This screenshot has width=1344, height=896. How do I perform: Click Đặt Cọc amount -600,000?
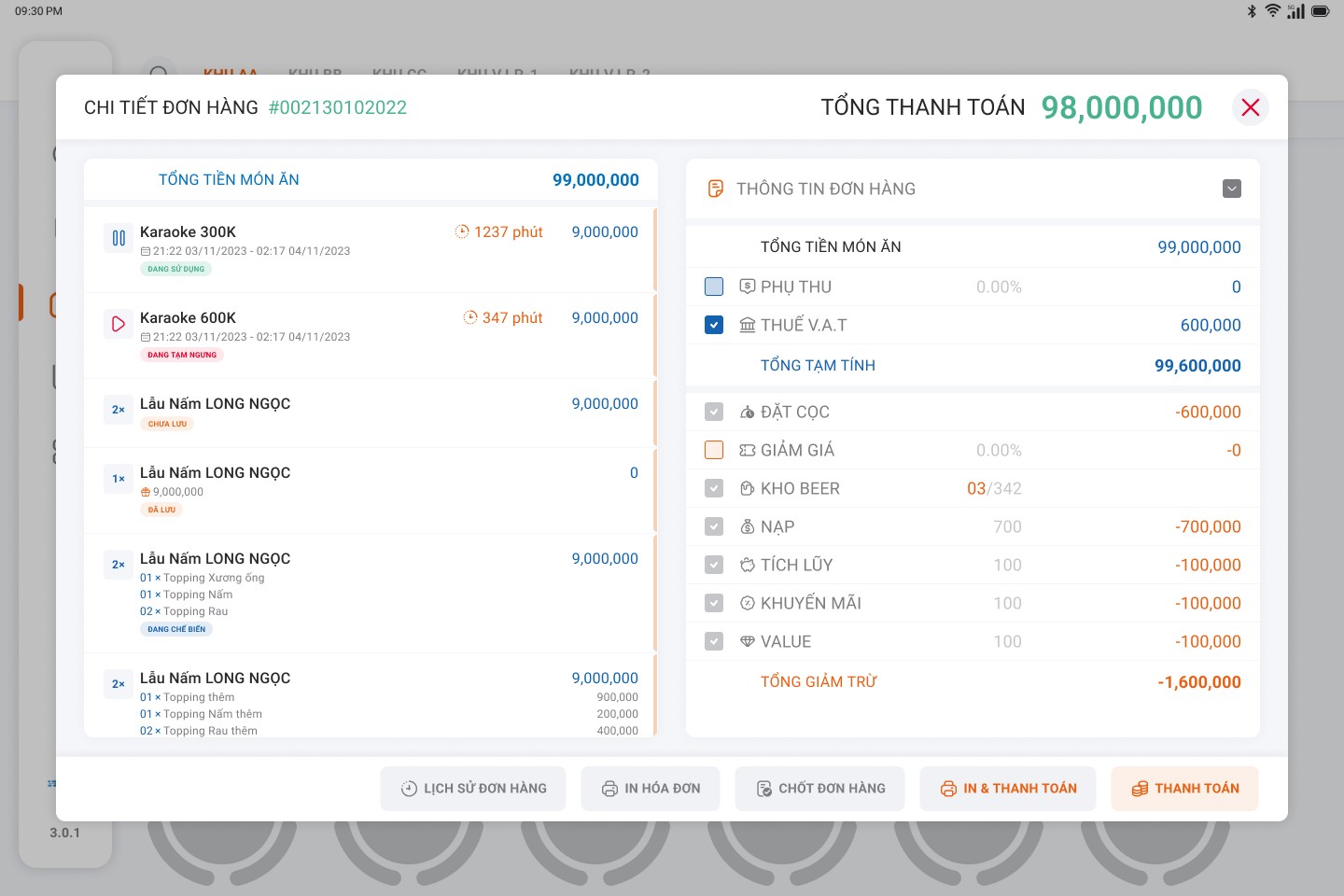click(1208, 412)
